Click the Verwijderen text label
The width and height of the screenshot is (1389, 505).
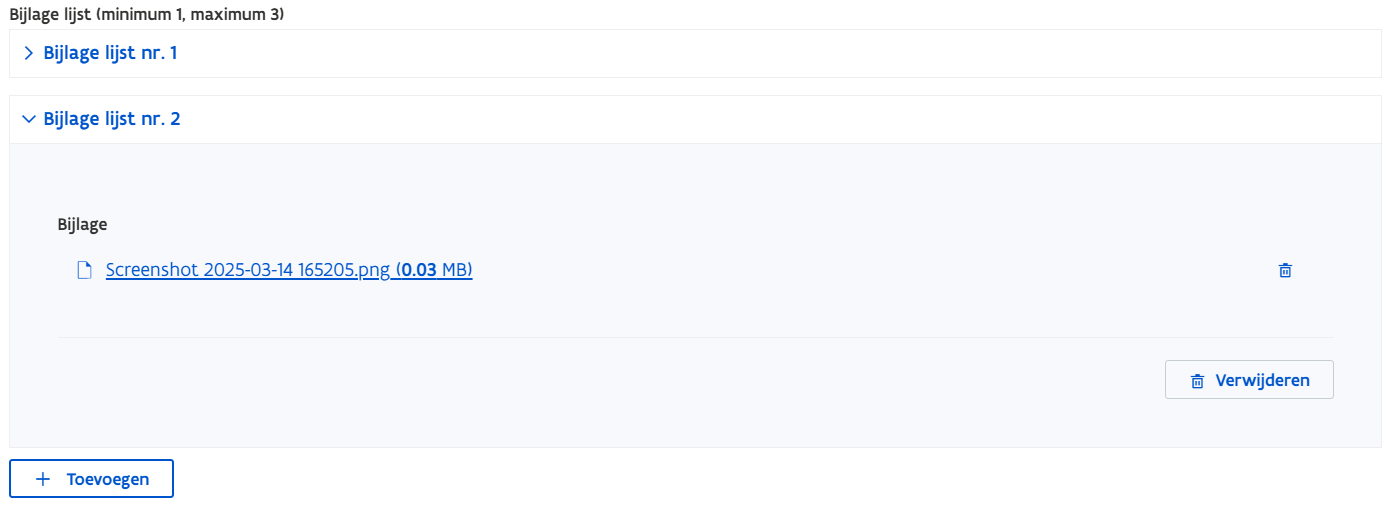coord(1262,380)
